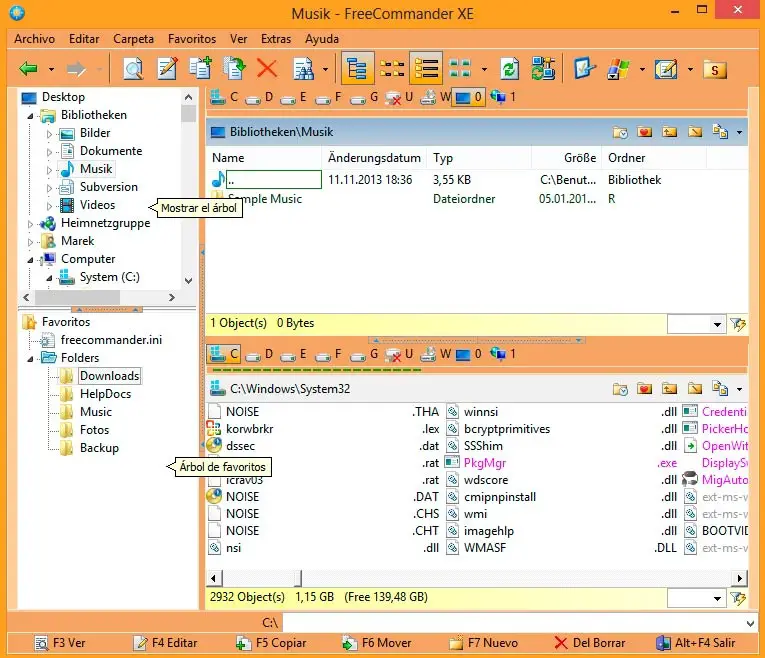Collapse the Folders node in favorites tree
The image size is (765, 658).
pos(32,358)
